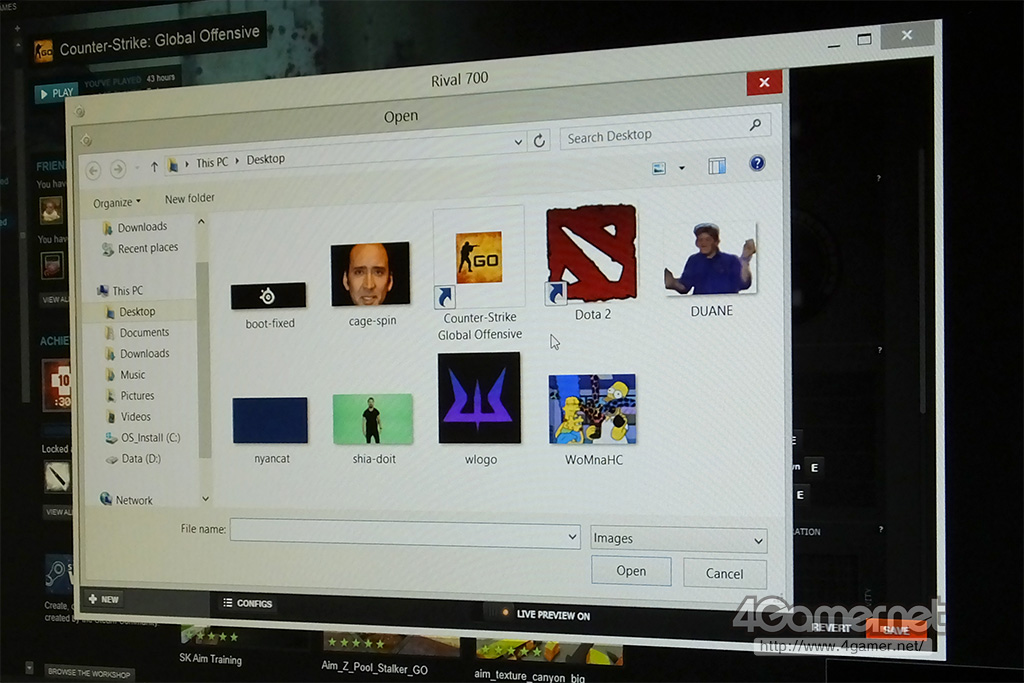Select the nyancat image file

coord(270,430)
